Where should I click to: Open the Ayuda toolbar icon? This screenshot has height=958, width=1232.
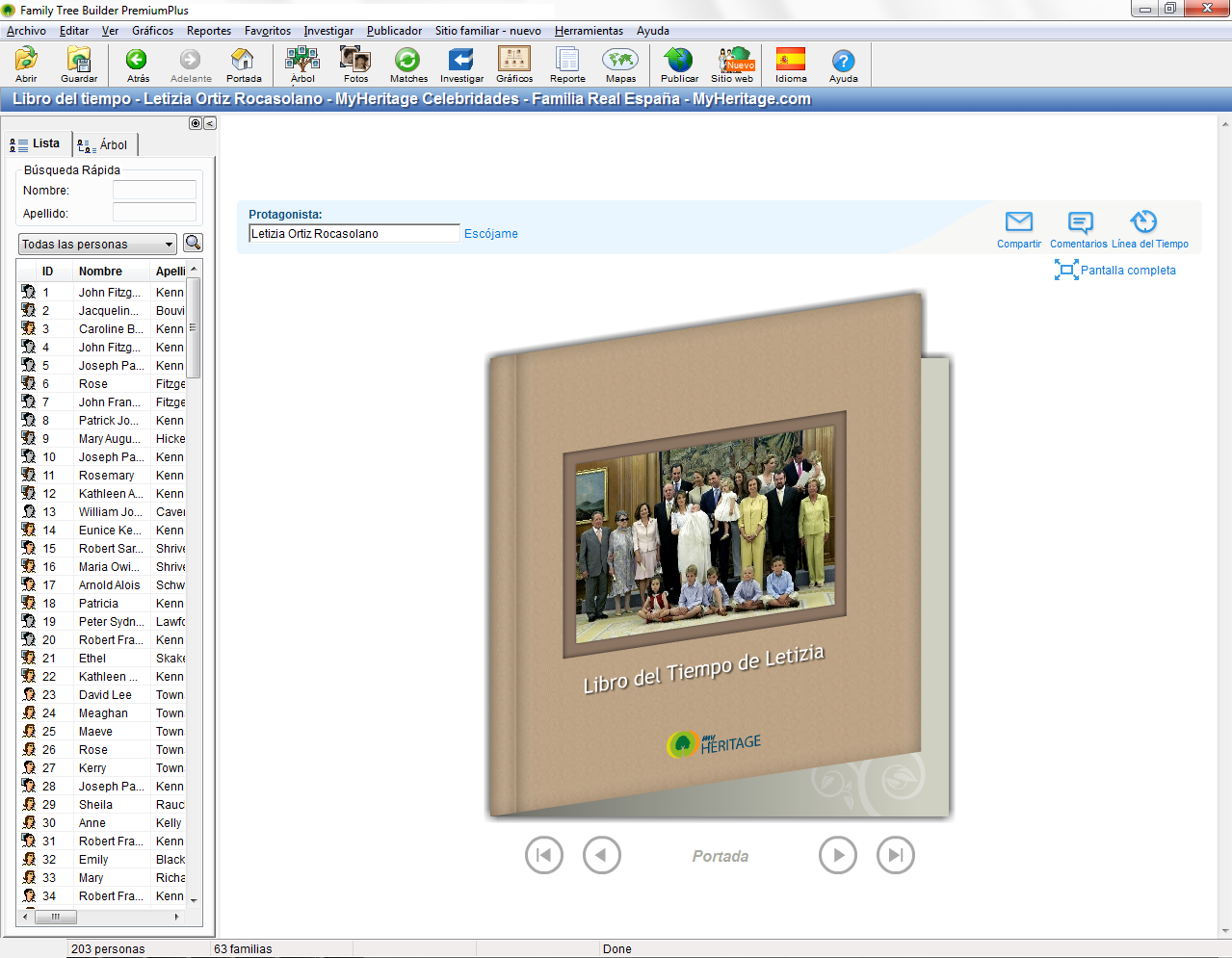coord(843,65)
